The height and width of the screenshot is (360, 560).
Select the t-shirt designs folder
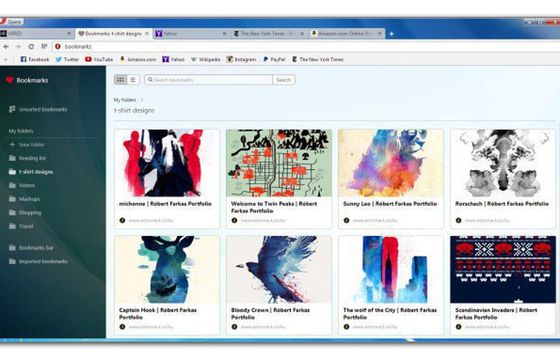pyautogui.click(x=31, y=172)
